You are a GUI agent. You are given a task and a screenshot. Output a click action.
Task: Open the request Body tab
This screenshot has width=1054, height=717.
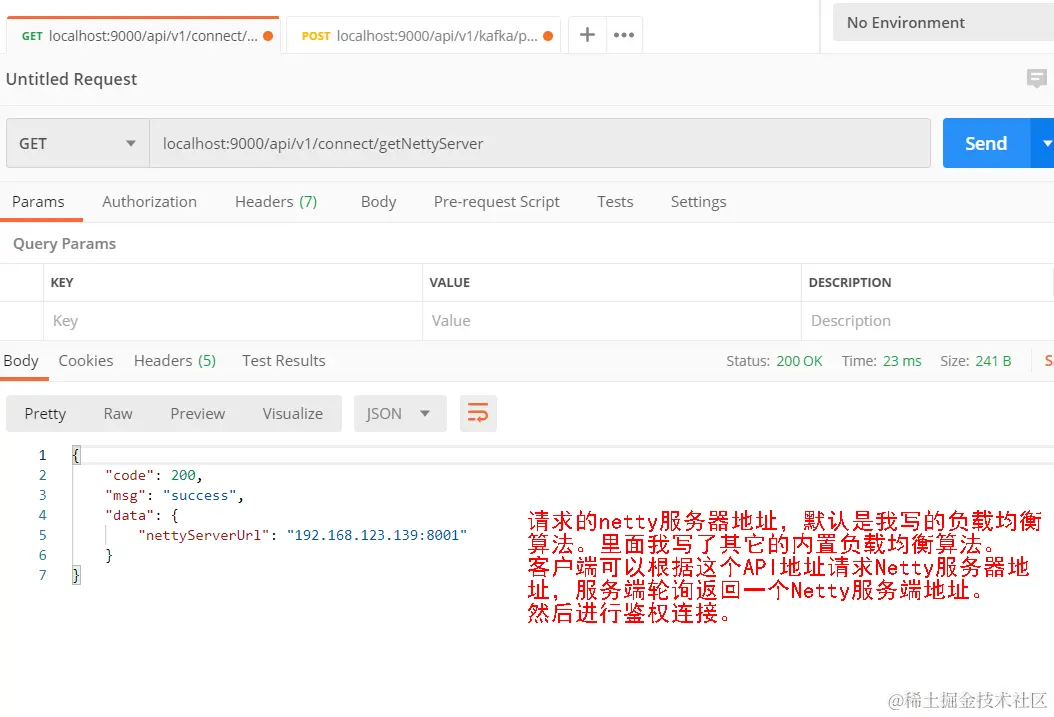(x=378, y=202)
